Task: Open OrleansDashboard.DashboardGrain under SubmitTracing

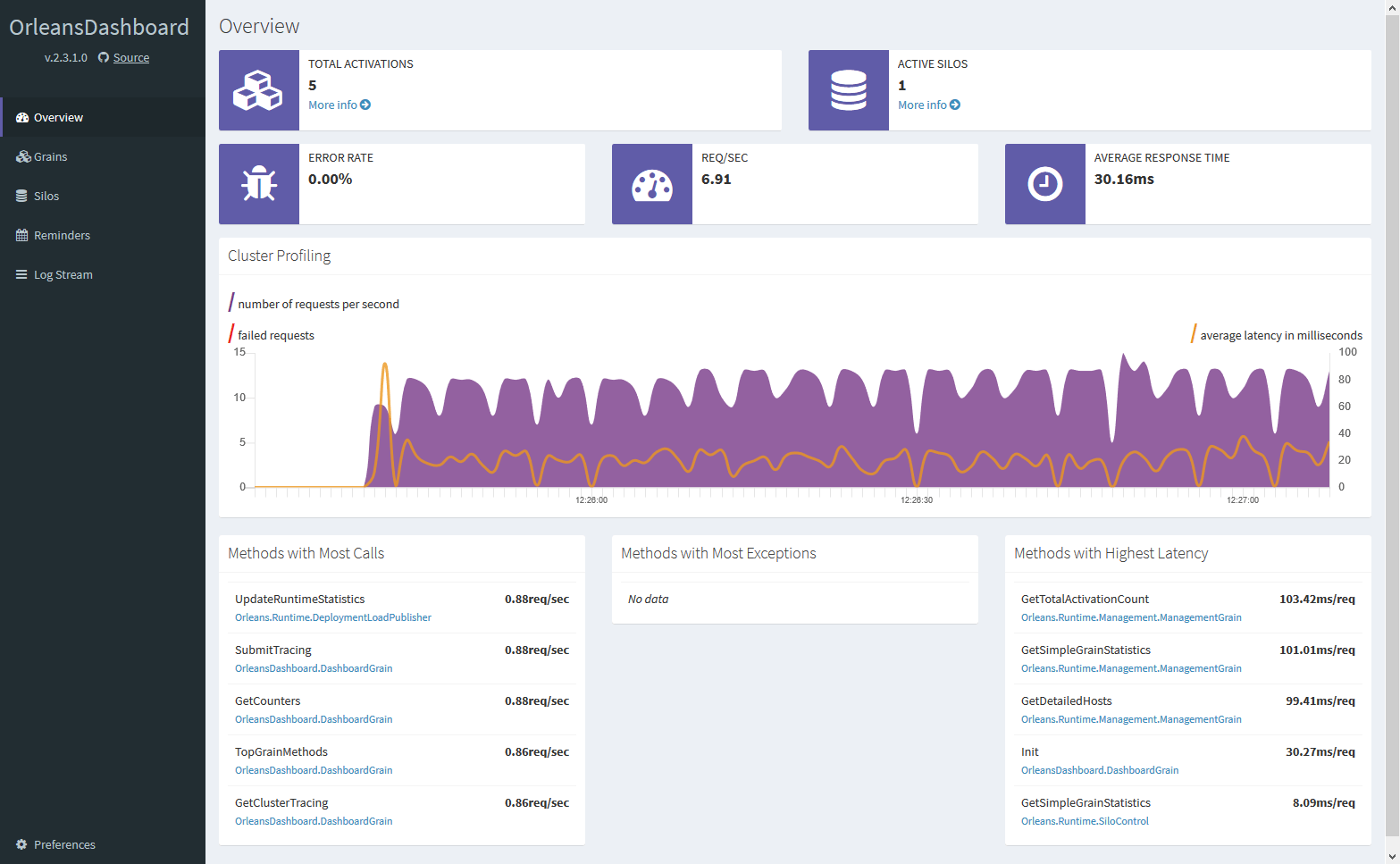Action: [x=314, y=668]
